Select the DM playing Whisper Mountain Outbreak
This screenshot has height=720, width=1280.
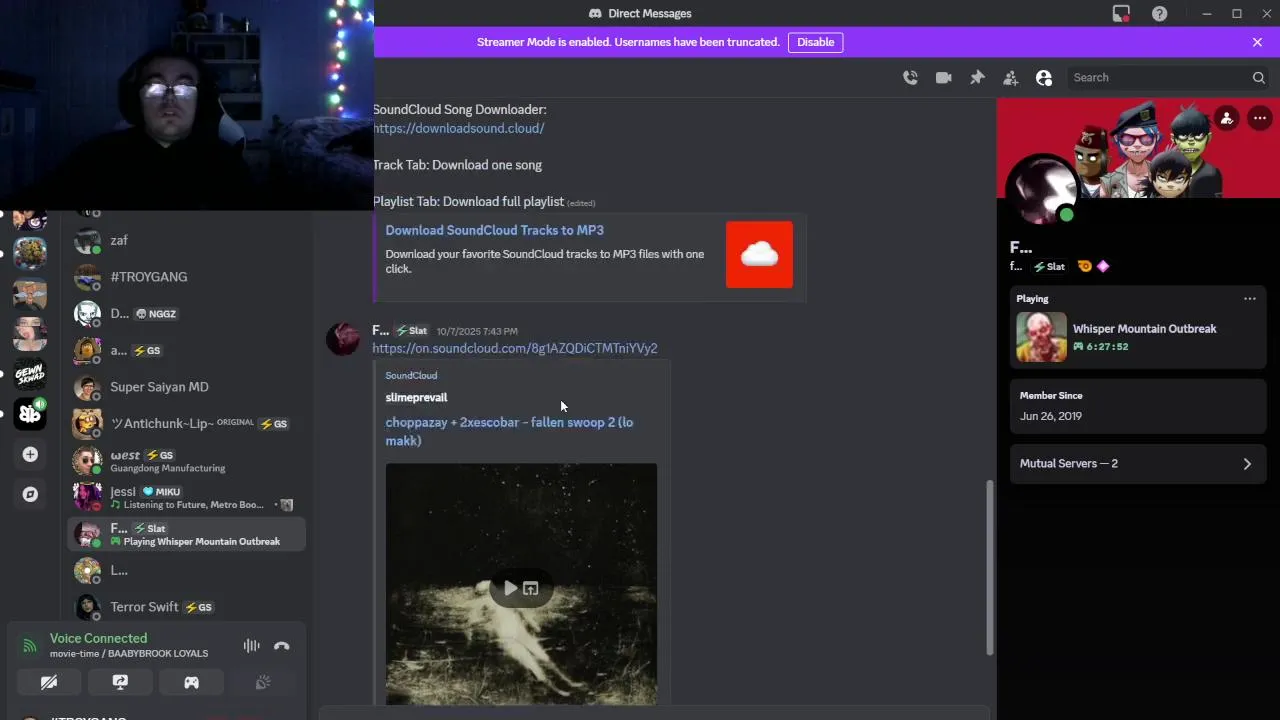point(186,534)
